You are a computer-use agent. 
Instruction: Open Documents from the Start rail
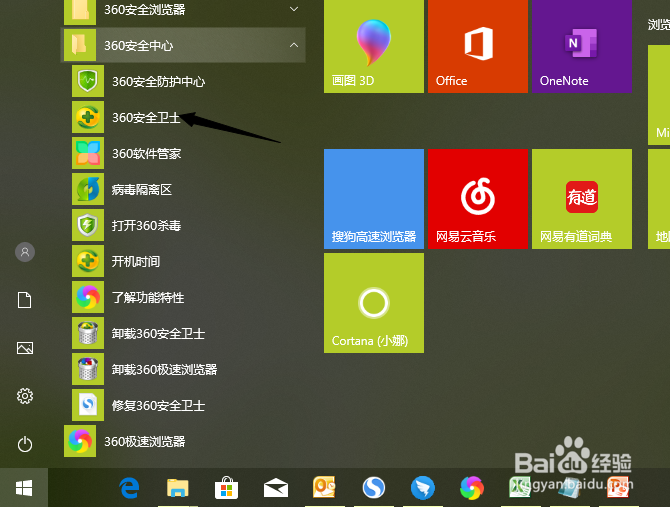point(24,300)
